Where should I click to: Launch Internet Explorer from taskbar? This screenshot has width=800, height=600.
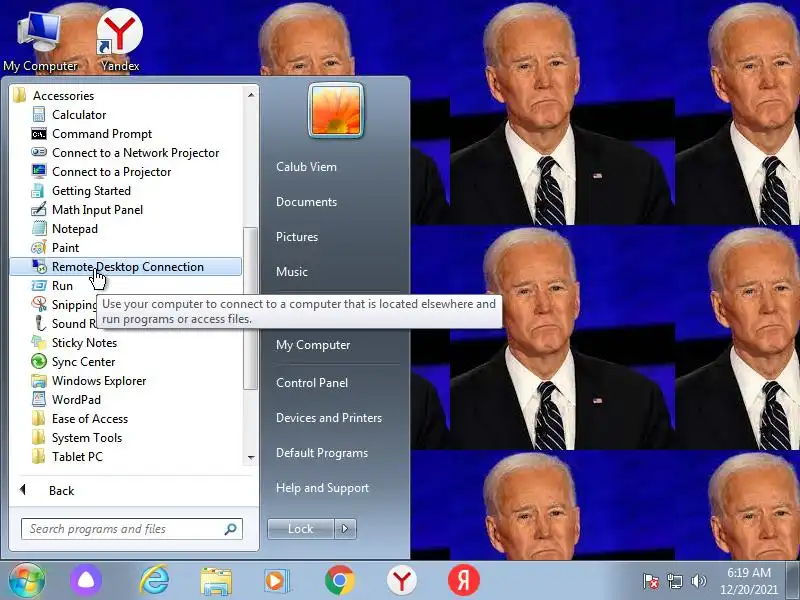(x=155, y=581)
